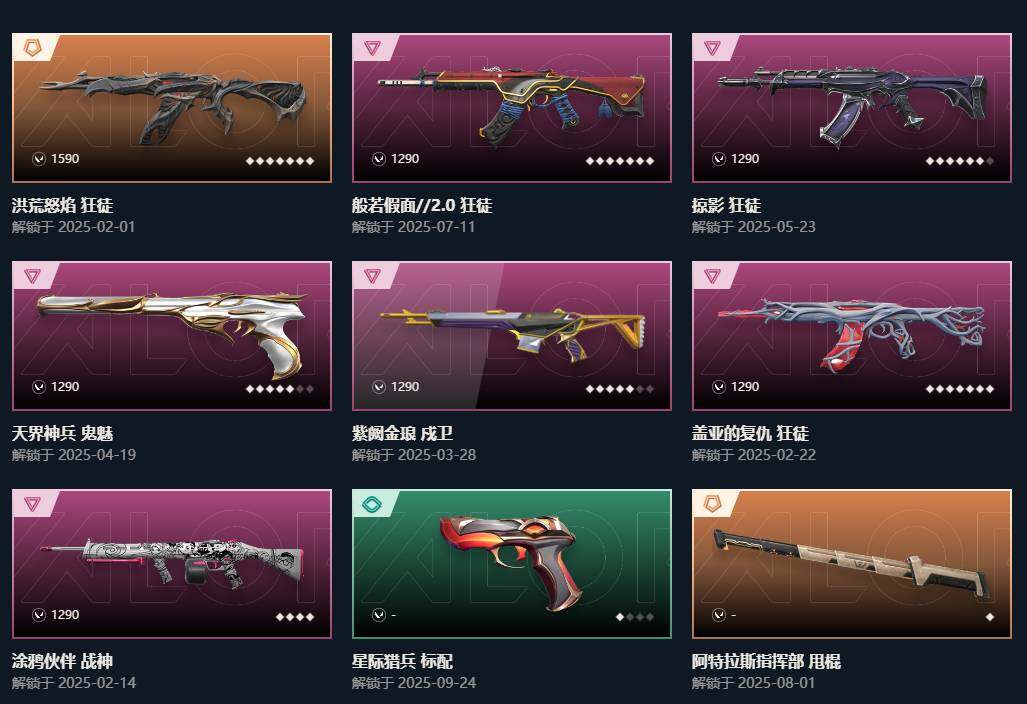The image size is (1027, 704).
Task: Click level diamonds on 星际猎兵 标配 card
Action: [x=635, y=617]
